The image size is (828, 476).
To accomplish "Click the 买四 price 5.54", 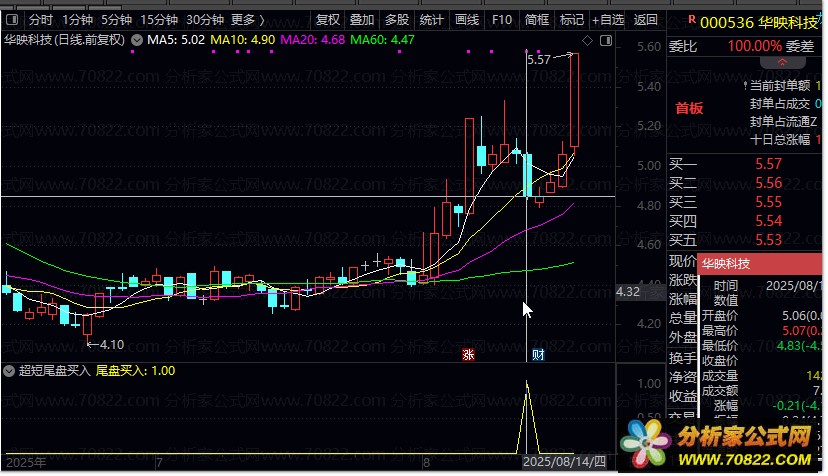I will [x=768, y=221].
